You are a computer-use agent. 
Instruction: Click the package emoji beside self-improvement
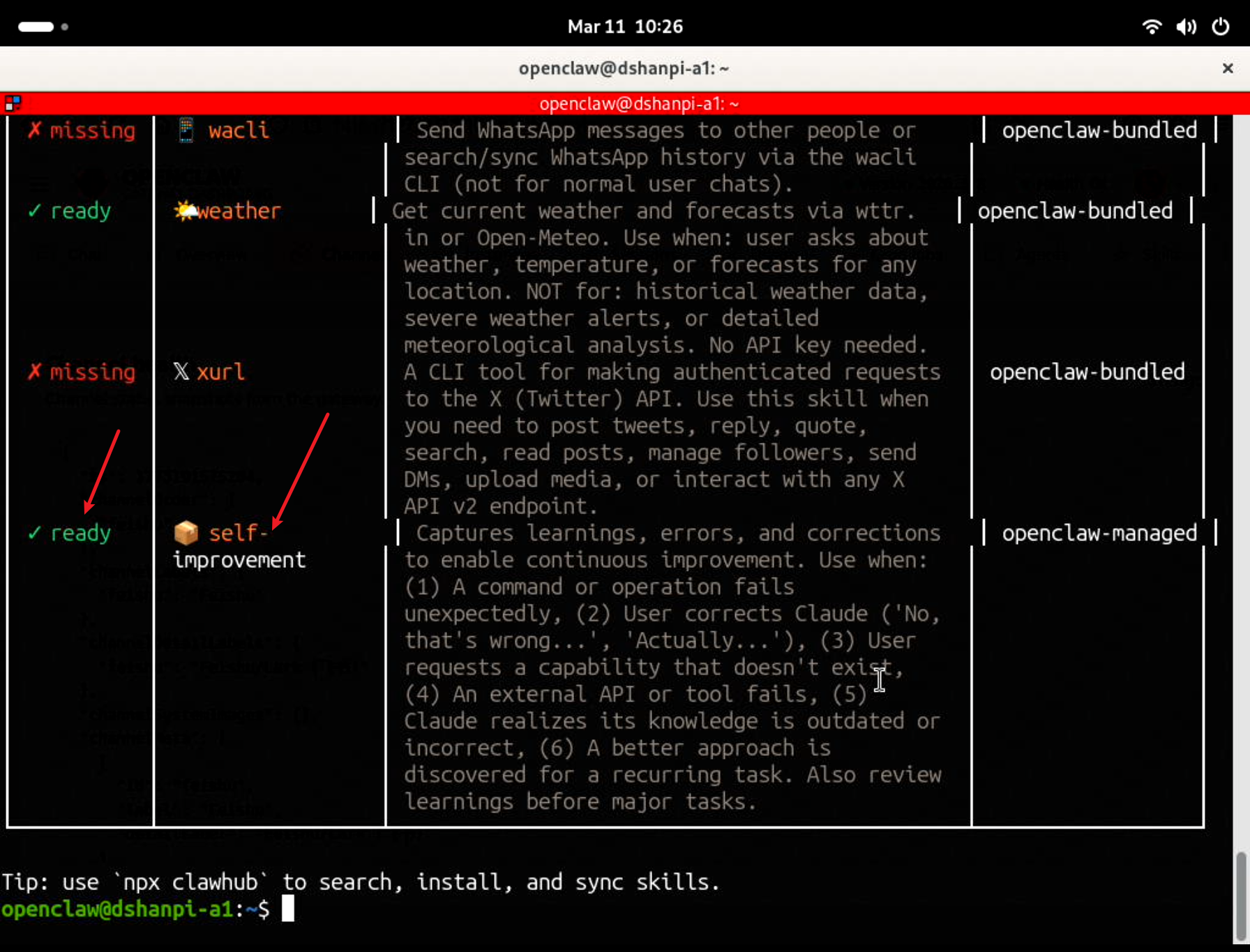186,533
